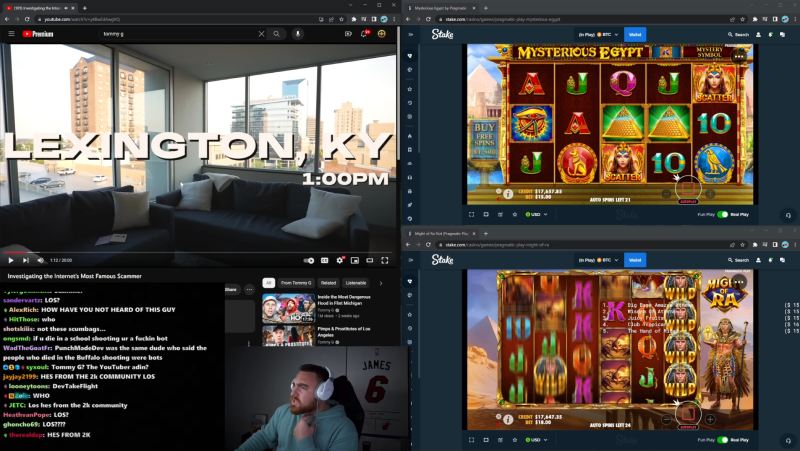Screen dimensions: 800x451
Task: Open Might of Ra game options ellipsis
Action: (739, 282)
